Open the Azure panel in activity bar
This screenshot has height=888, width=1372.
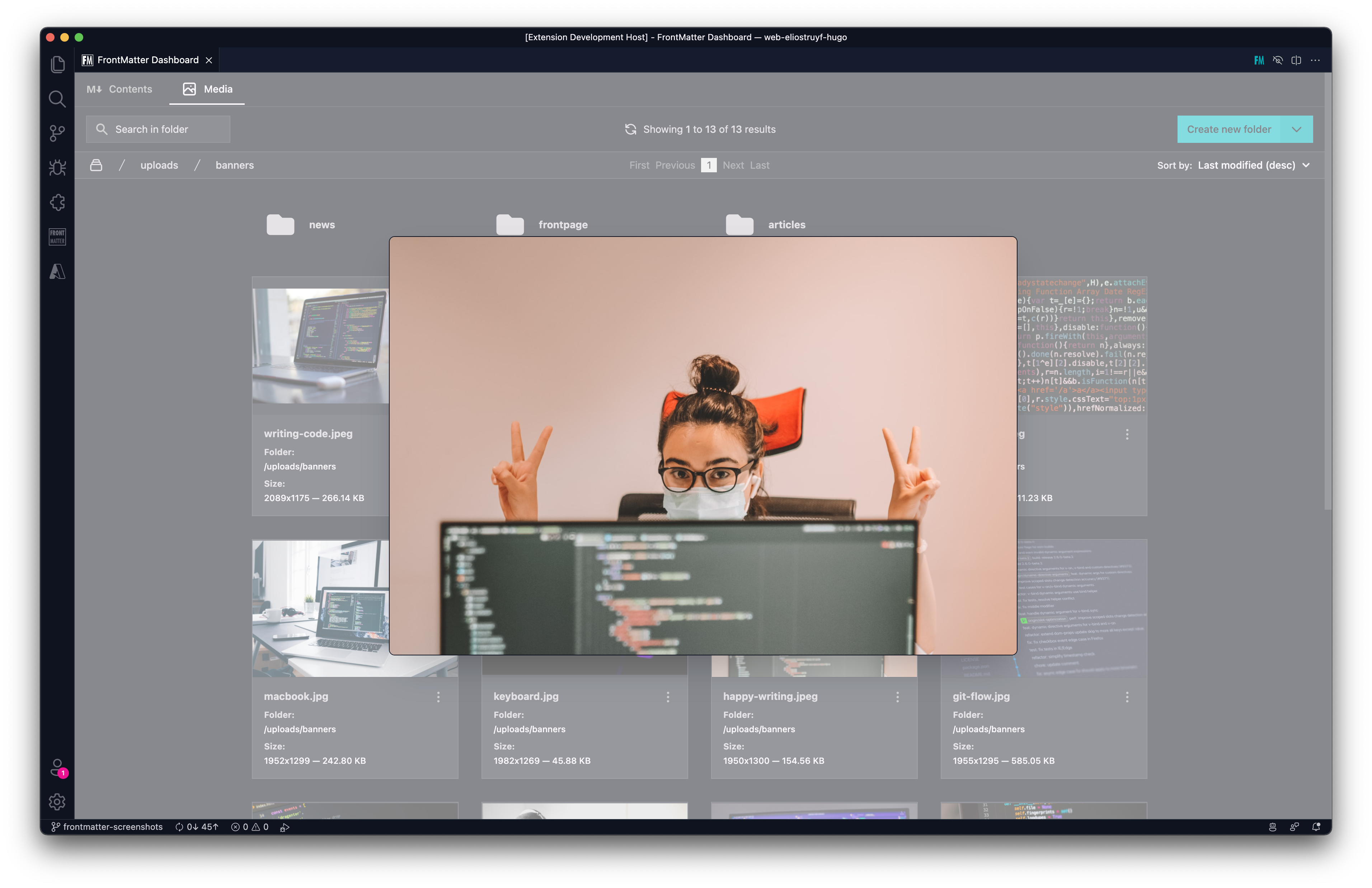point(57,272)
